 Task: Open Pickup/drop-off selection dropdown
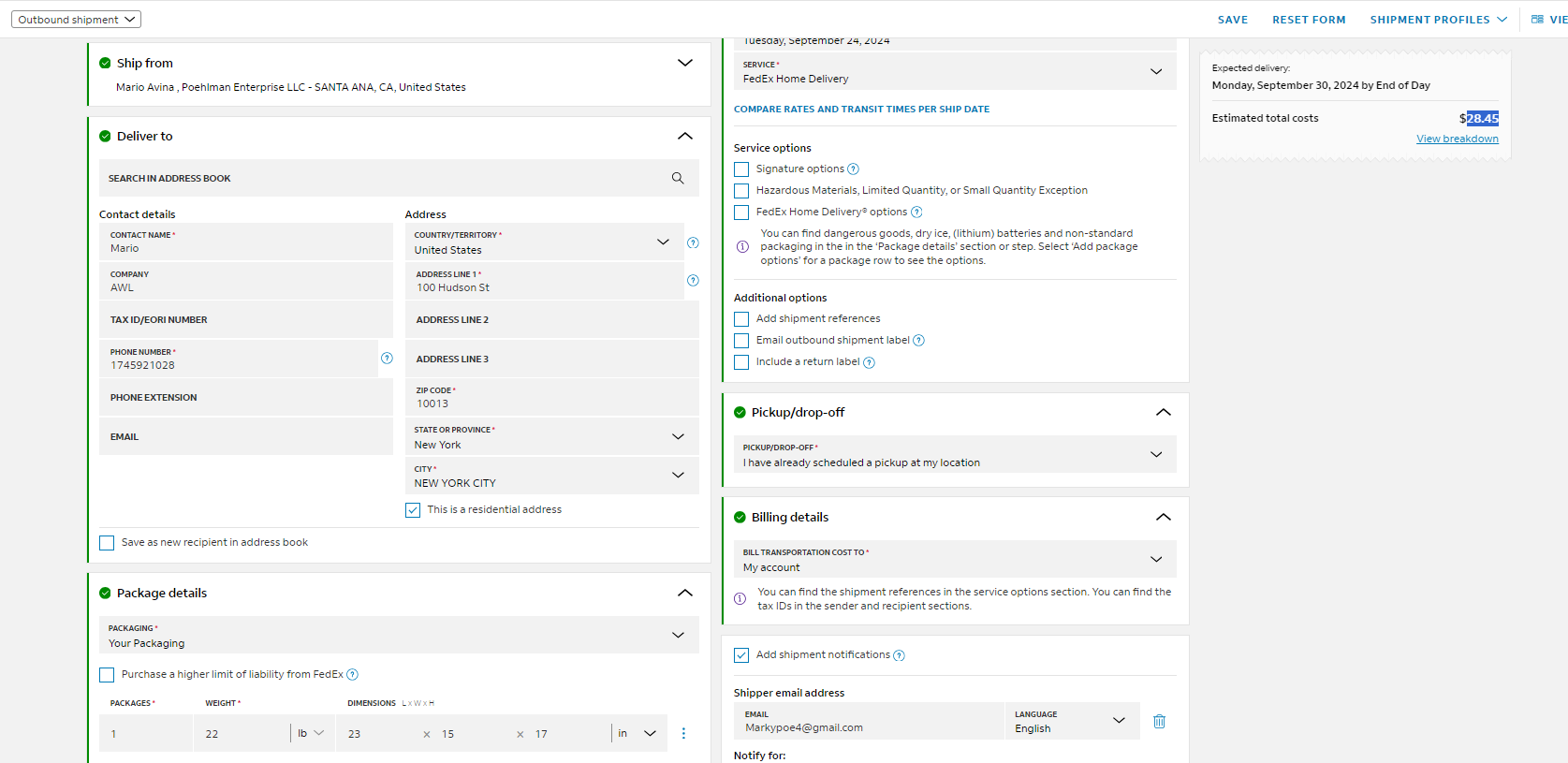pos(955,454)
